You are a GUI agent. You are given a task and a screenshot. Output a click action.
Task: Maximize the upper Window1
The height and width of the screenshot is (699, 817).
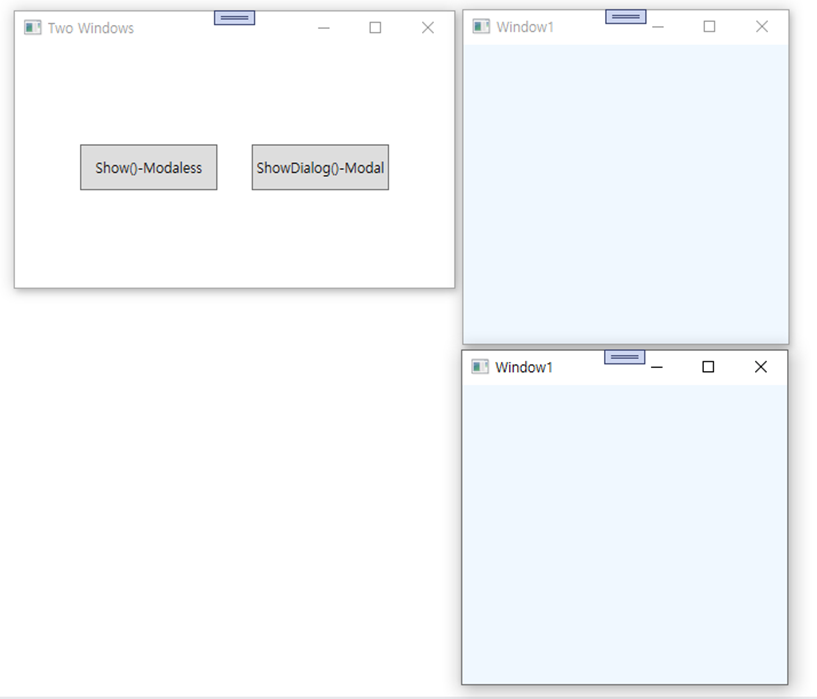709,27
